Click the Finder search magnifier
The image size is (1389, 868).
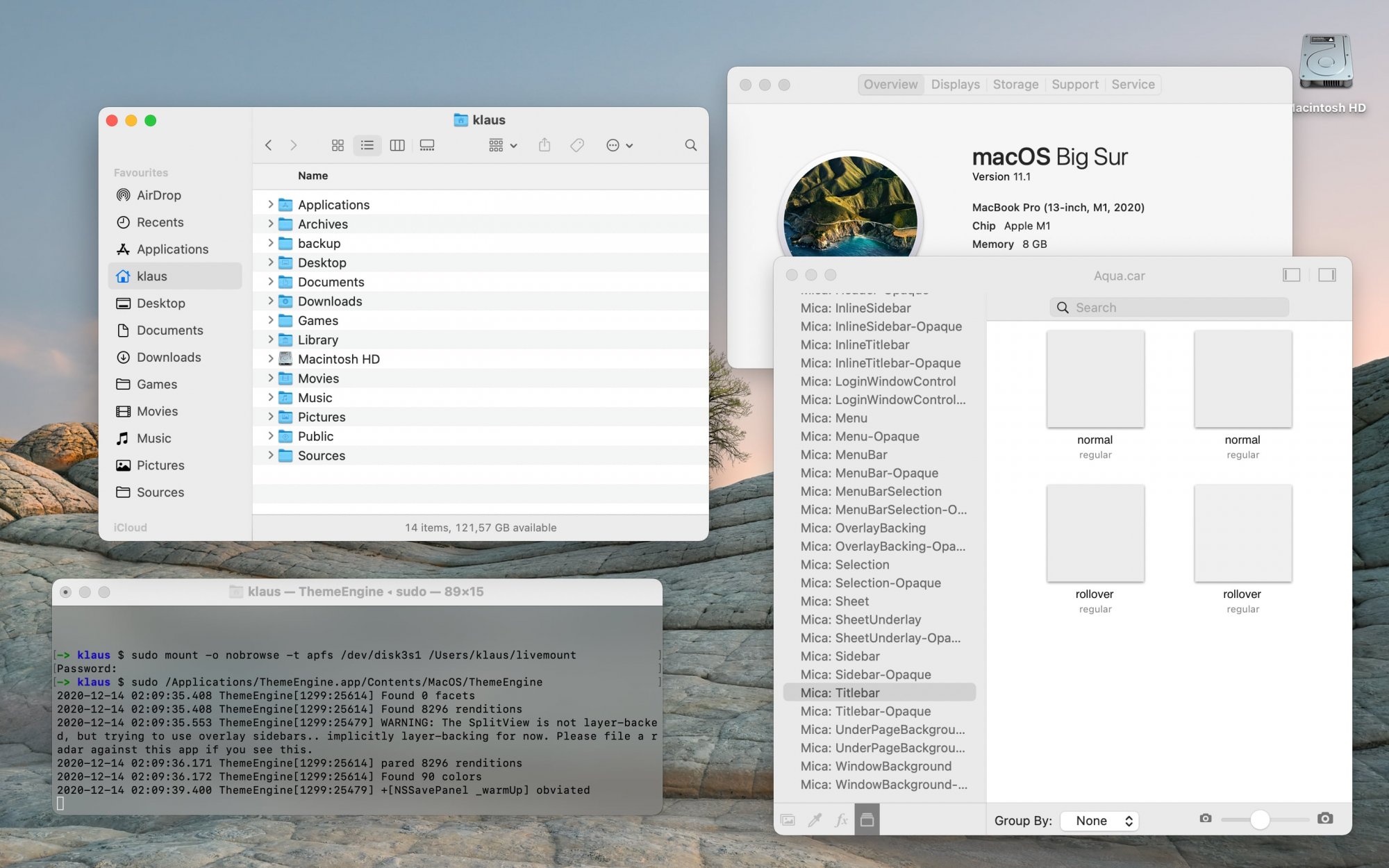[x=690, y=145]
